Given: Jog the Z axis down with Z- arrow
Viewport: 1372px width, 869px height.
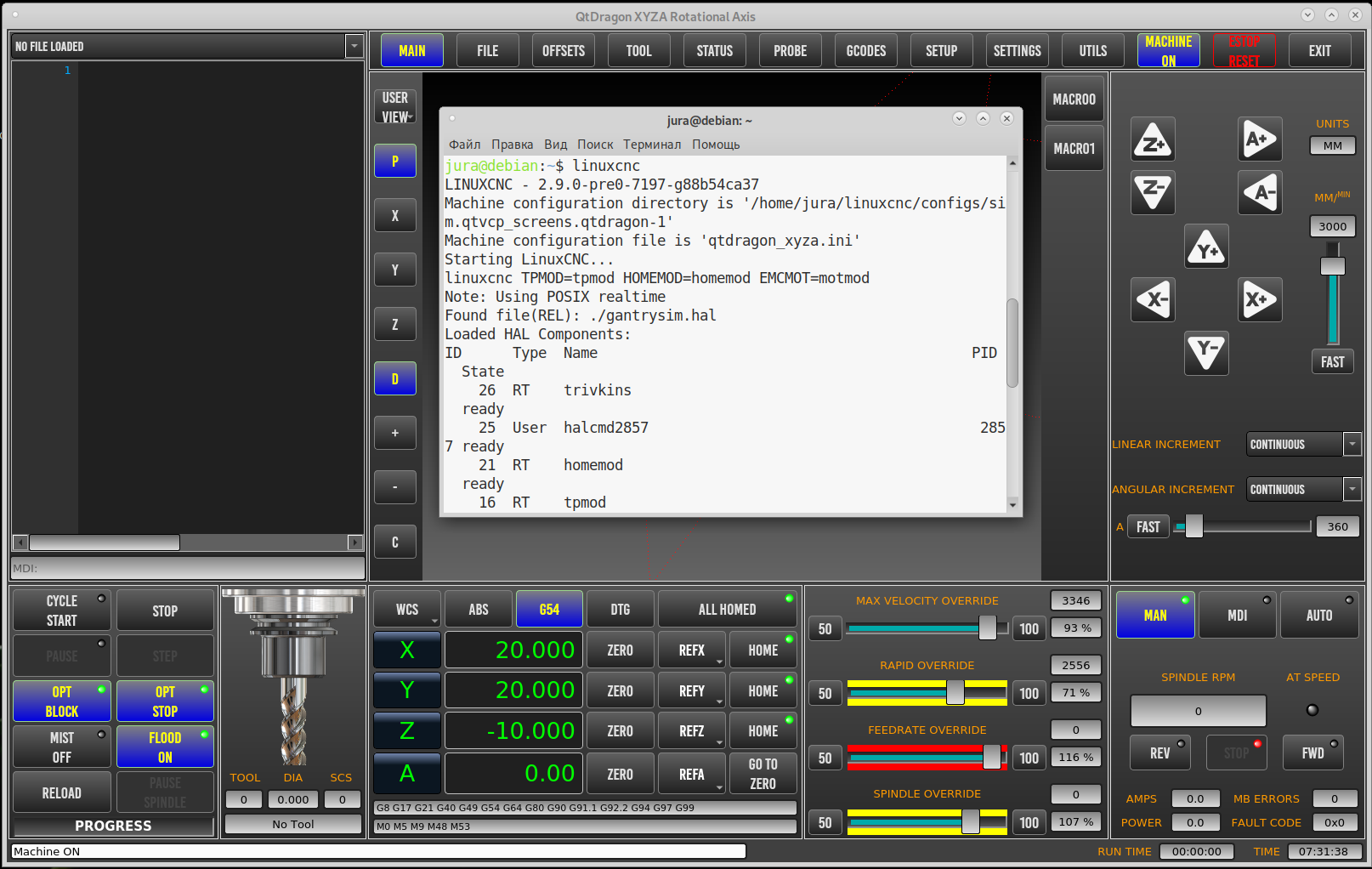Looking at the screenshot, I should 1153,192.
